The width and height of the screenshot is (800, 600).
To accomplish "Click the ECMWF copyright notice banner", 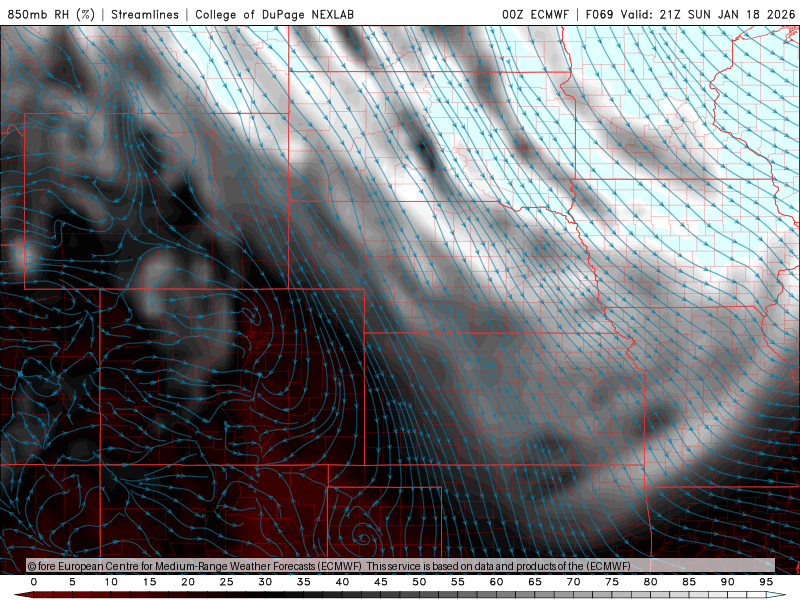I will [x=401, y=565].
